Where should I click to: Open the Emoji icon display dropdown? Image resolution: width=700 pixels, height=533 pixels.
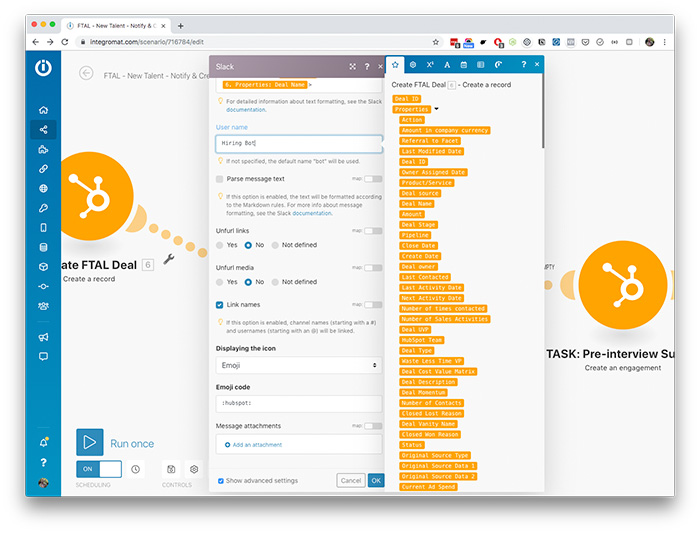point(299,365)
